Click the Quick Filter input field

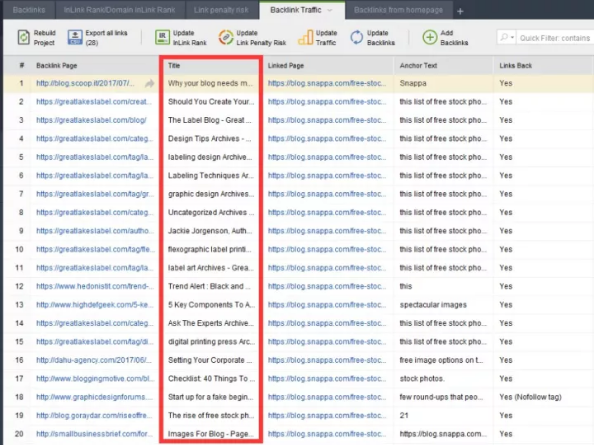pos(555,38)
